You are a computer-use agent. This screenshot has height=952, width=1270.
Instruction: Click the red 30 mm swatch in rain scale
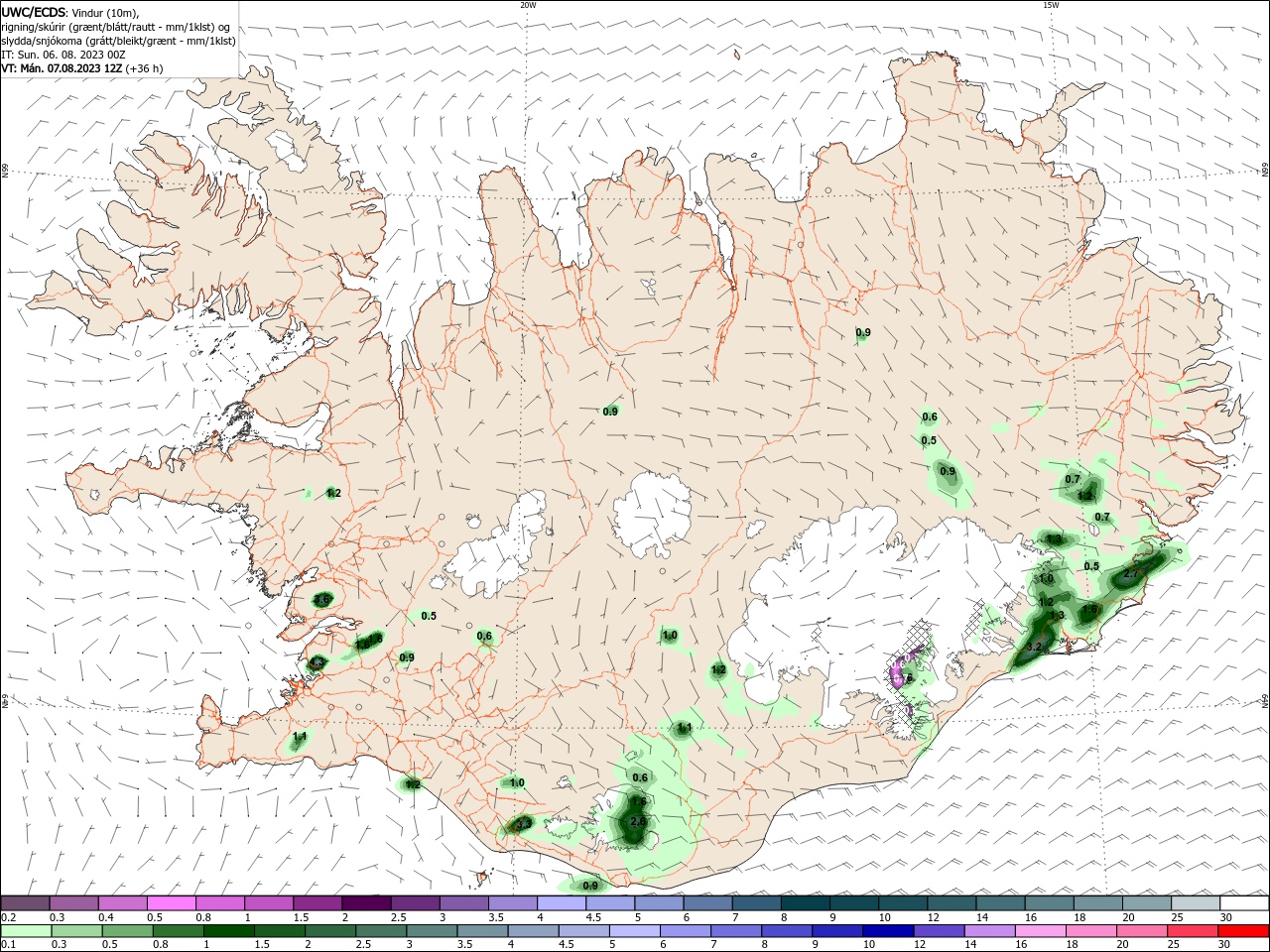click(1244, 931)
